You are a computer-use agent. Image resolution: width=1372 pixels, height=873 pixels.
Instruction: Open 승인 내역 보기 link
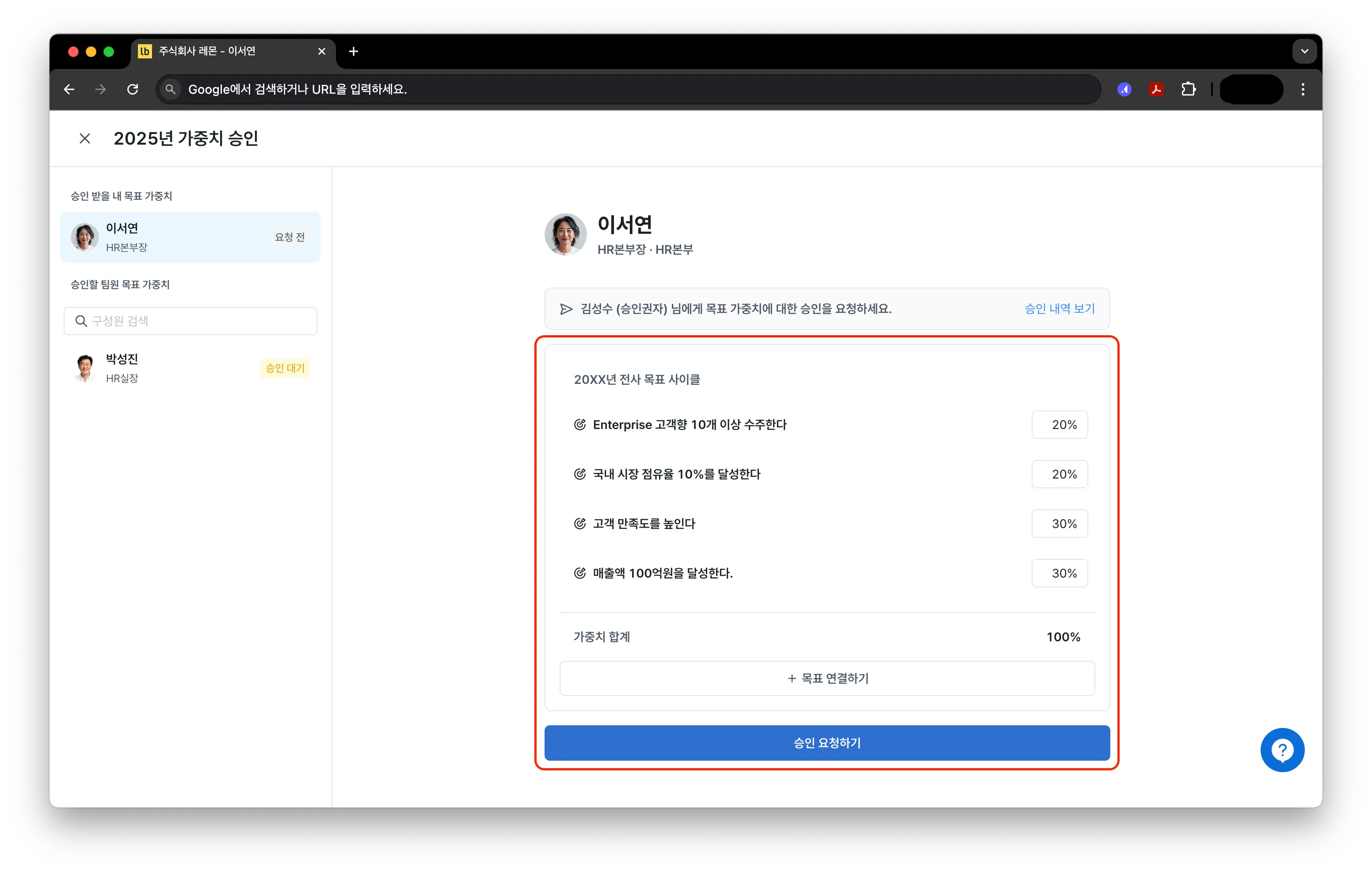click(x=1059, y=309)
